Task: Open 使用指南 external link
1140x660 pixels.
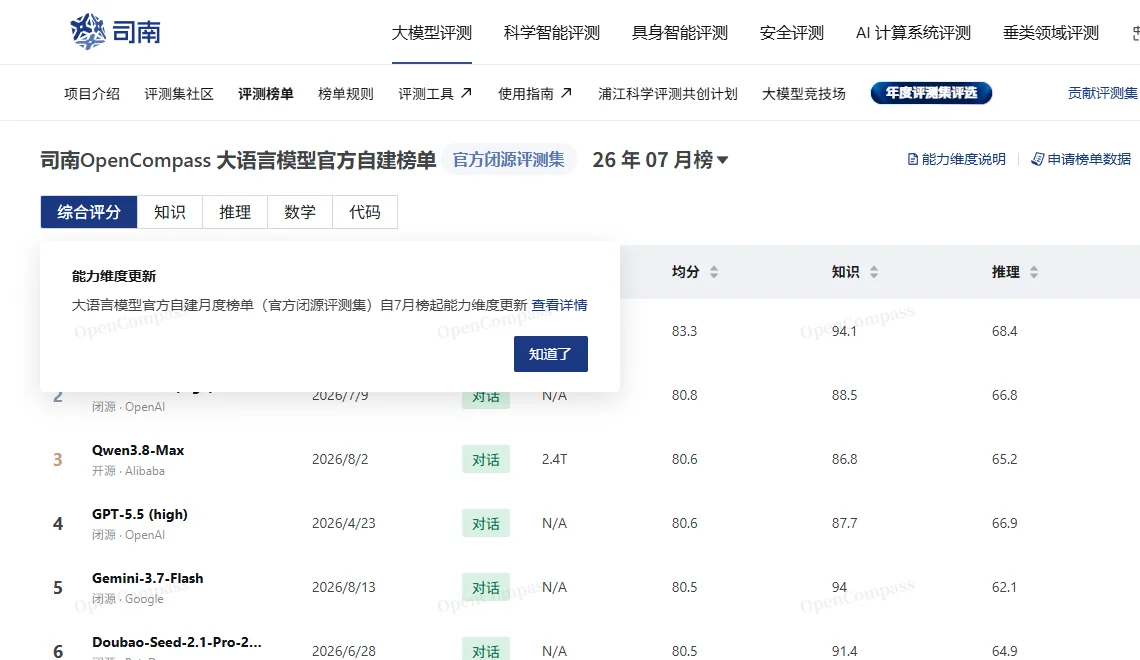Action: point(535,93)
